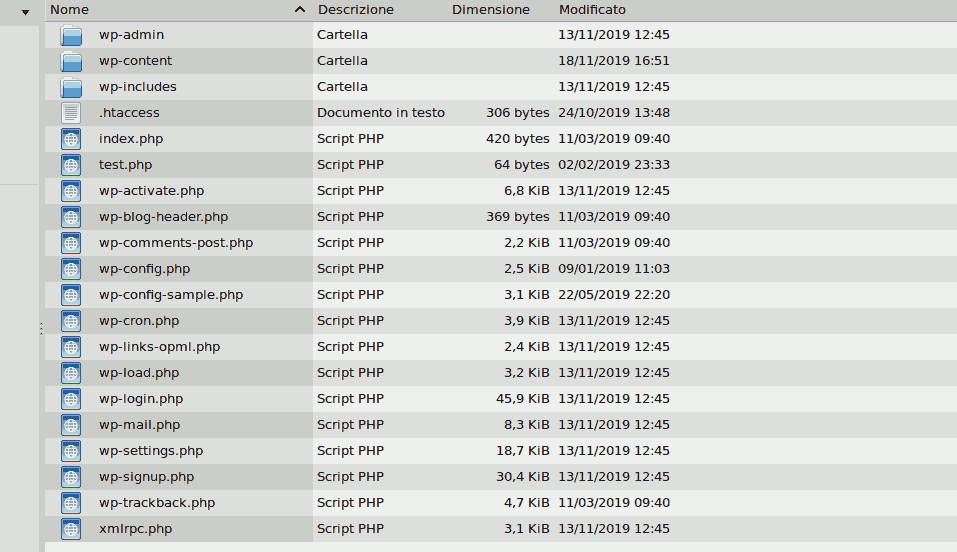
Task: Click the '64 bytes' size of test.php
Action: tap(522, 165)
